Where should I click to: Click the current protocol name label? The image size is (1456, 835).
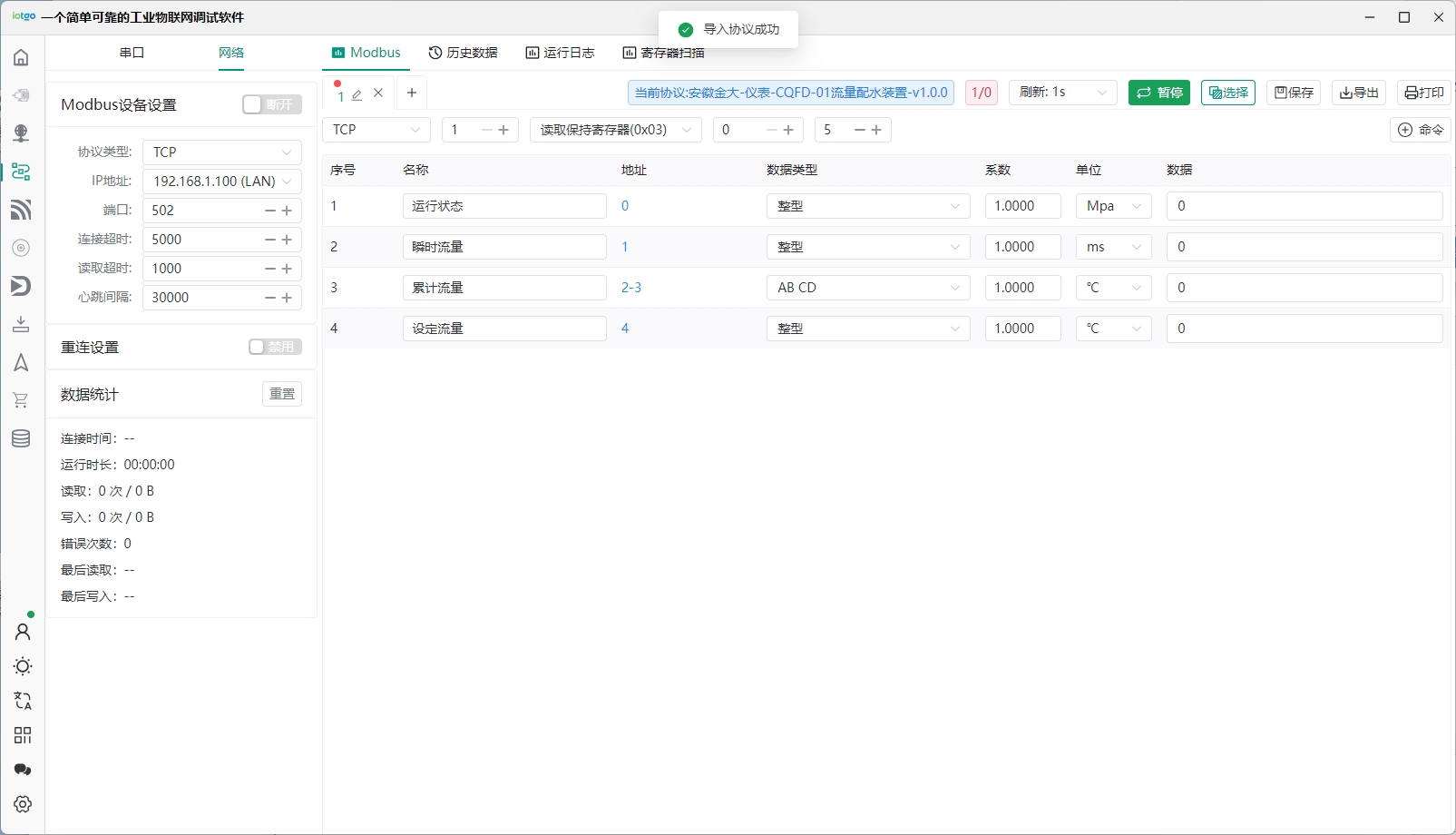click(791, 93)
